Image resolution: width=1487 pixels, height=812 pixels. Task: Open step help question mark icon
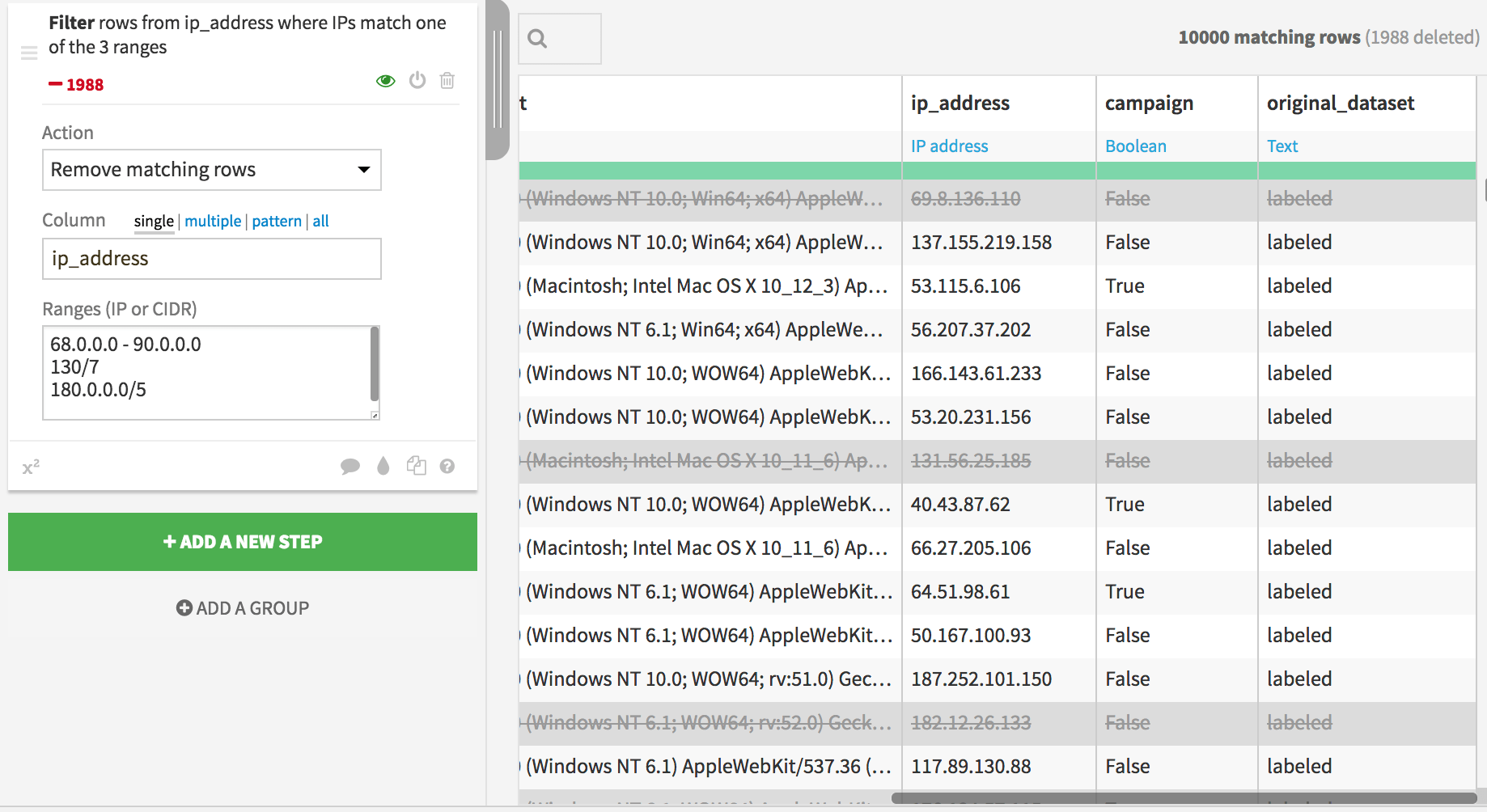(447, 466)
